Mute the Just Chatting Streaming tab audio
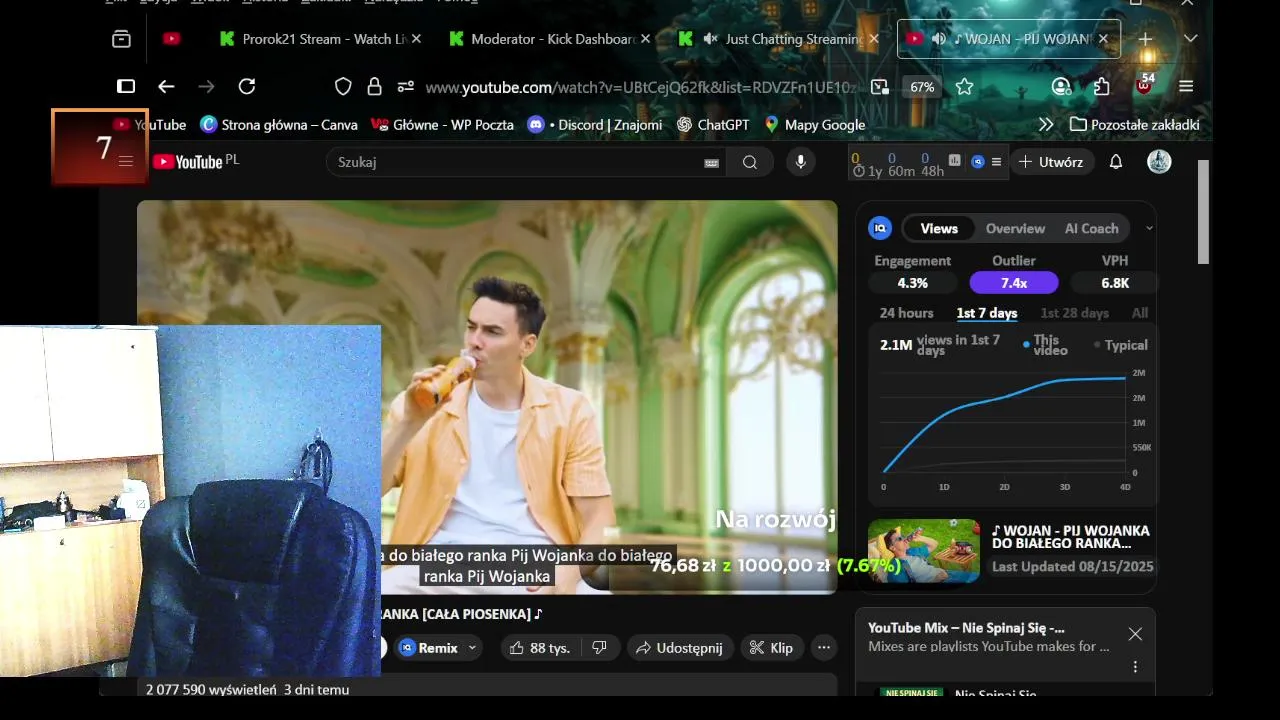Image resolution: width=1280 pixels, height=720 pixels. pyautogui.click(x=710, y=39)
